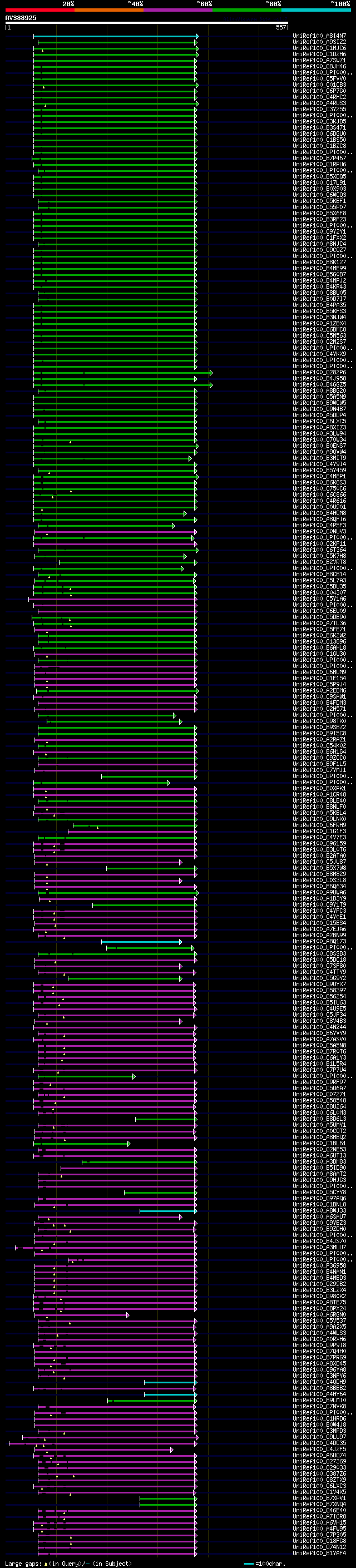Click hit name UniRef100_C1BL61
This screenshot has height=1568, width=356.
coord(319,1144)
